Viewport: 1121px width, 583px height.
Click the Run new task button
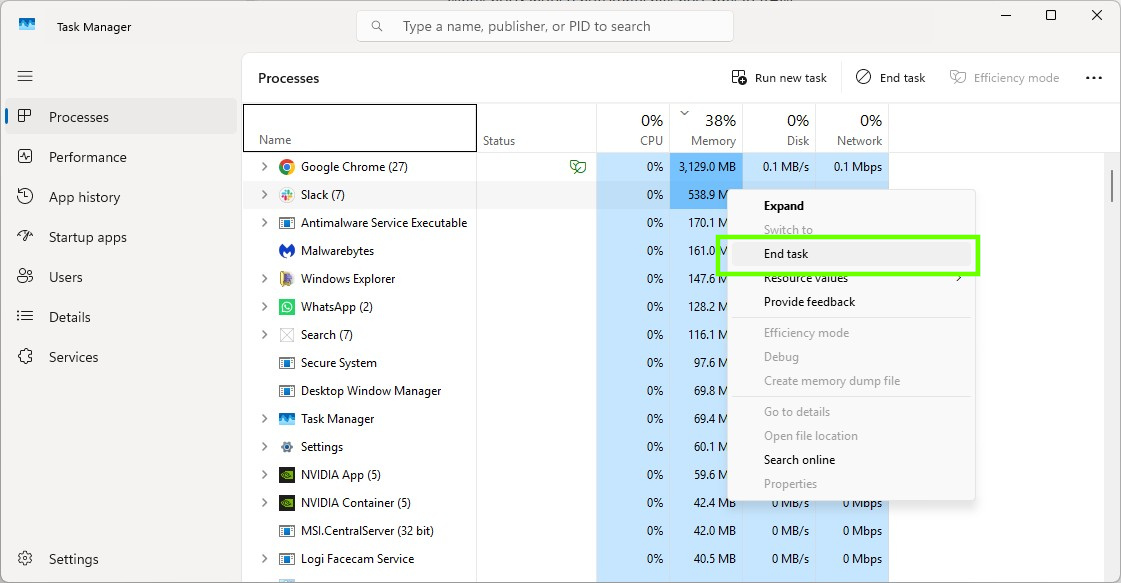(780, 78)
